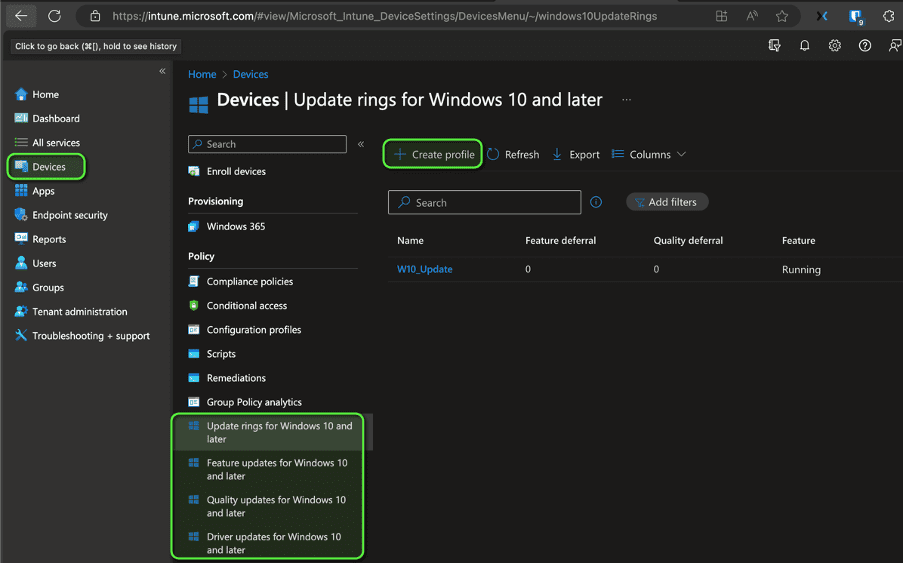The height and width of the screenshot is (564, 904).
Task: Open Endpoint security in sidebar
Action: [x=69, y=215]
